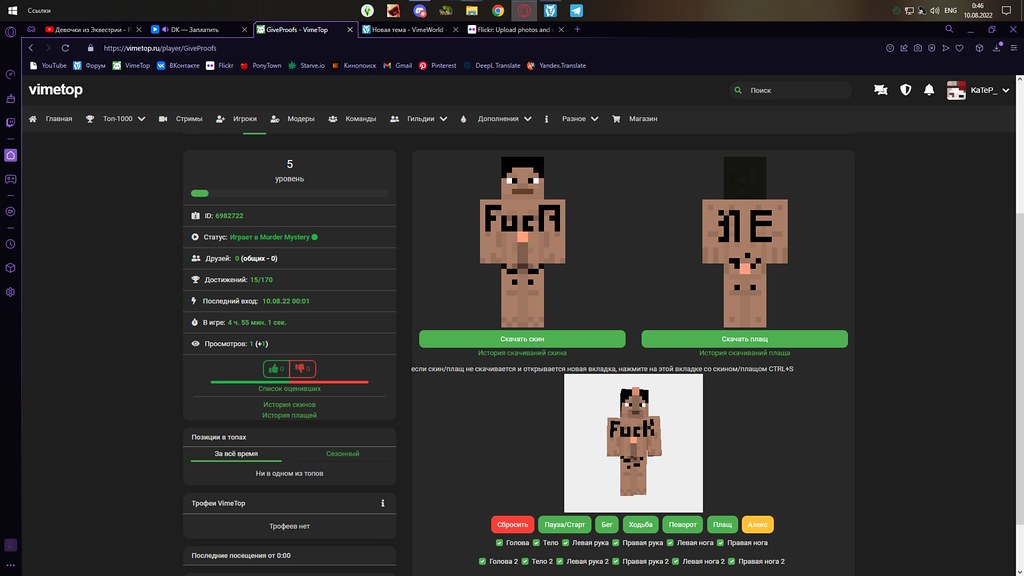
Task: Open the Стримы navigation item
Action: tap(181, 119)
